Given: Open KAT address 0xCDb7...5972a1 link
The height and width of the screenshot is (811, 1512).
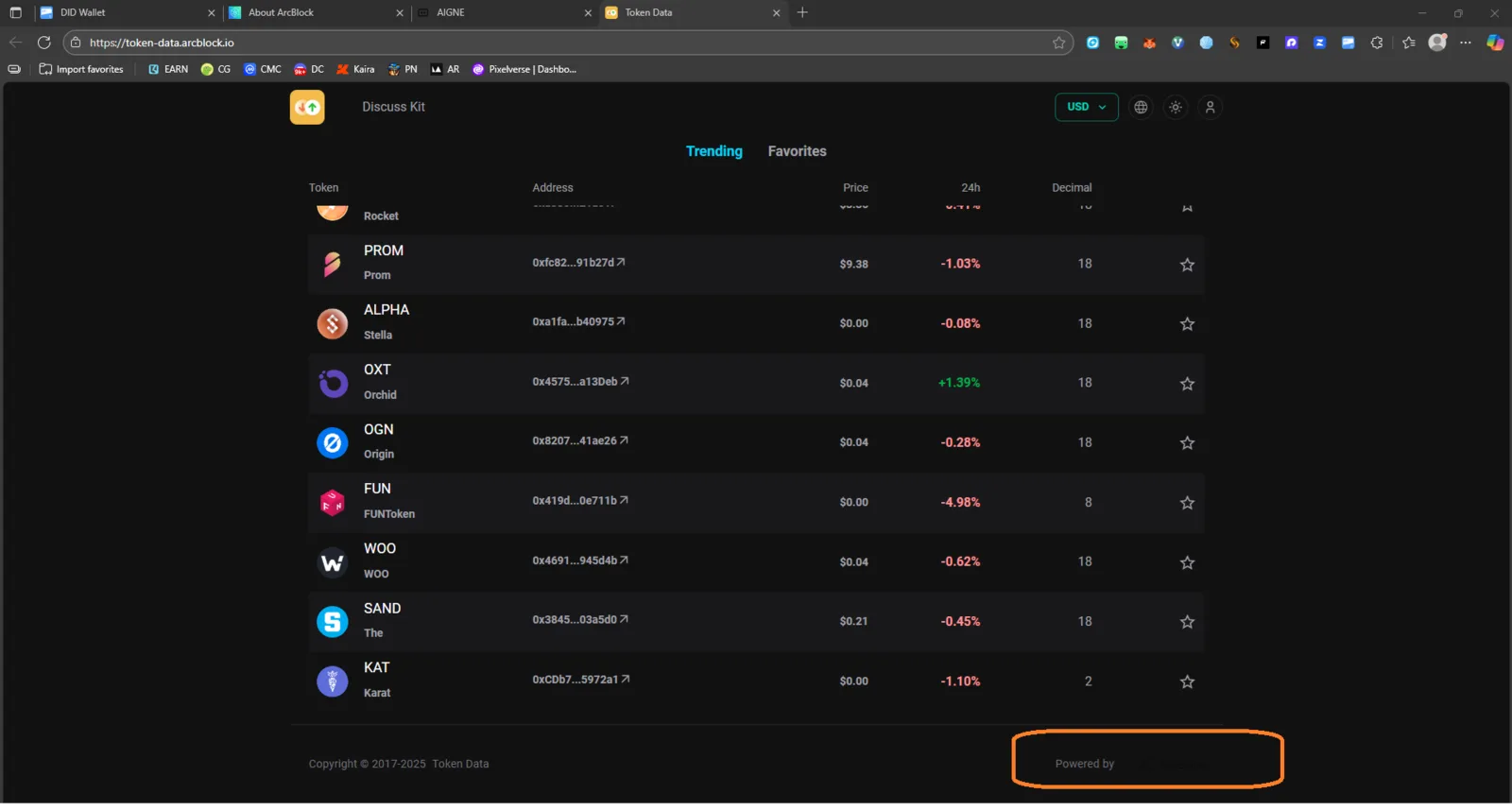Looking at the screenshot, I should coord(581,680).
